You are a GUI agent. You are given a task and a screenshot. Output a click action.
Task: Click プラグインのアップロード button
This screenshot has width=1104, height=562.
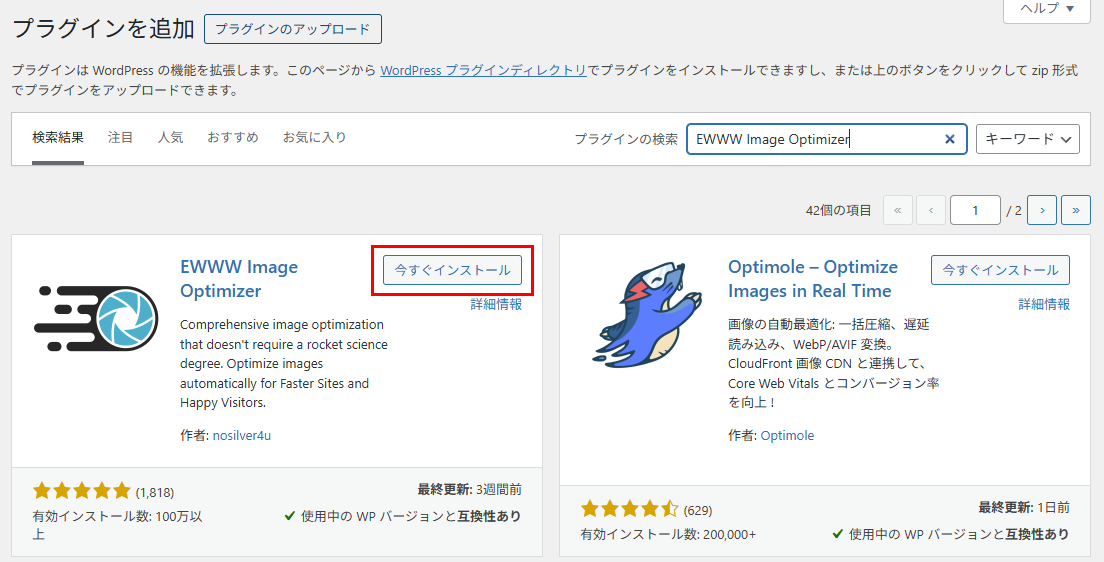[x=293, y=29]
